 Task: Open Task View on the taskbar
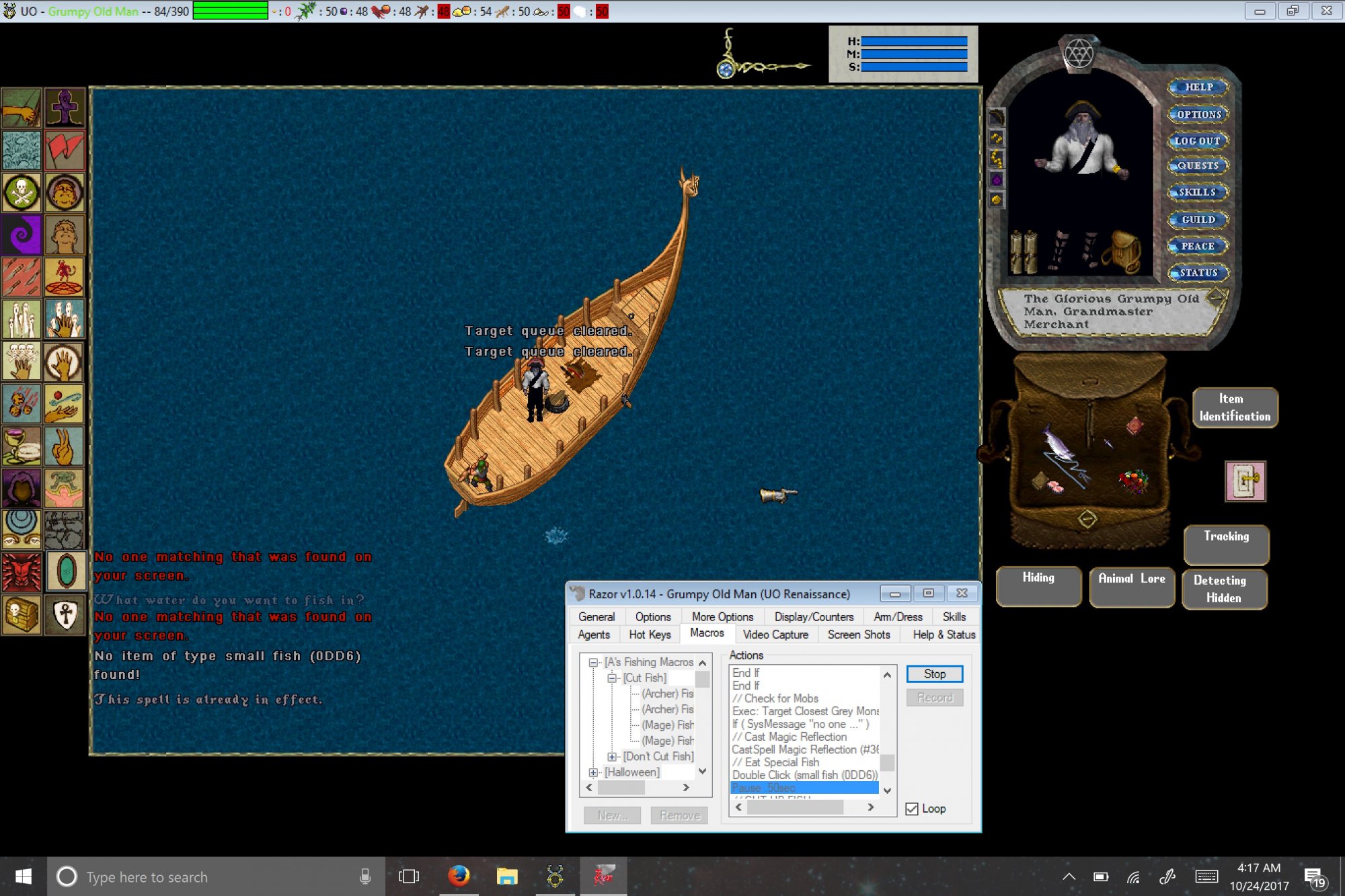point(409,876)
